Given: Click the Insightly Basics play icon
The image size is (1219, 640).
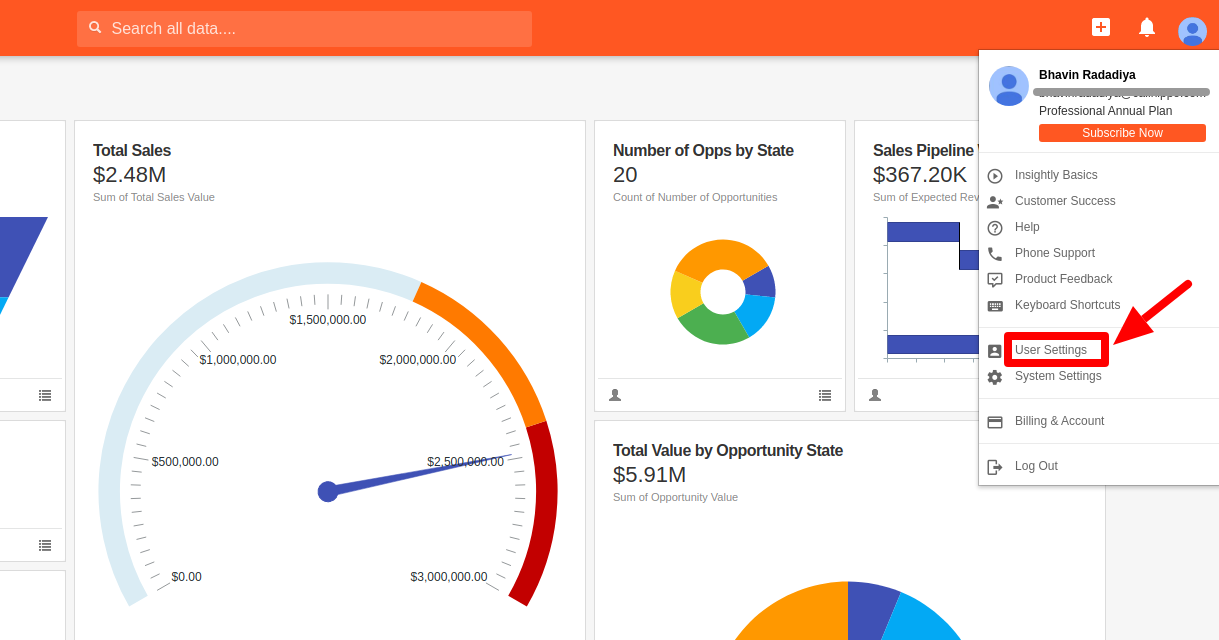Looking at the screenshot, I should tap(995, 176).
